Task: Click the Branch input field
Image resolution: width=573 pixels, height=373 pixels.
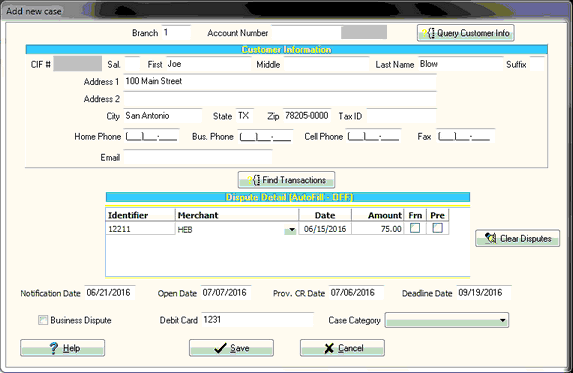Action: click(176, 33)
